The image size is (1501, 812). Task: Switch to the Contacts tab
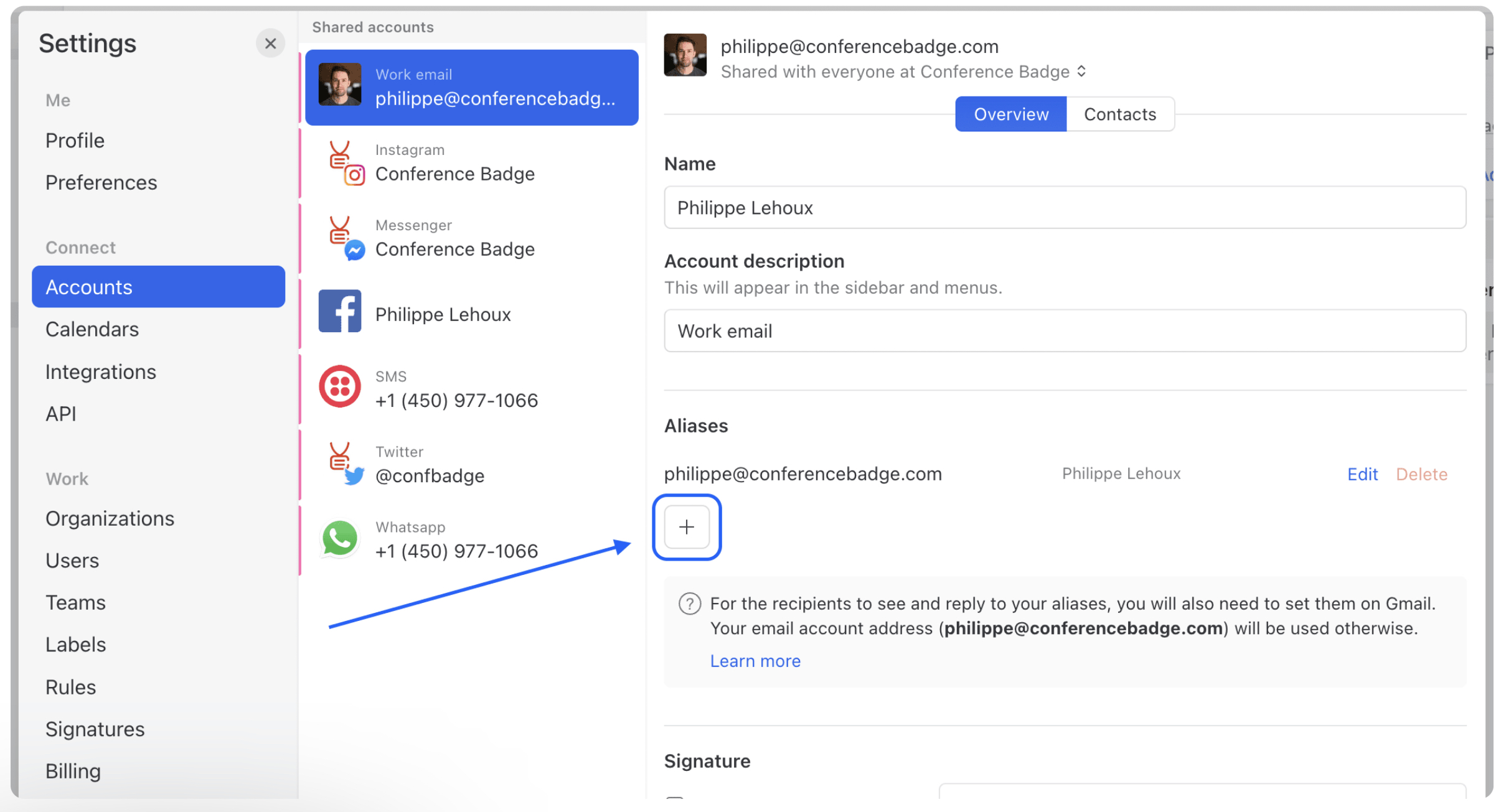(1121, 114)
